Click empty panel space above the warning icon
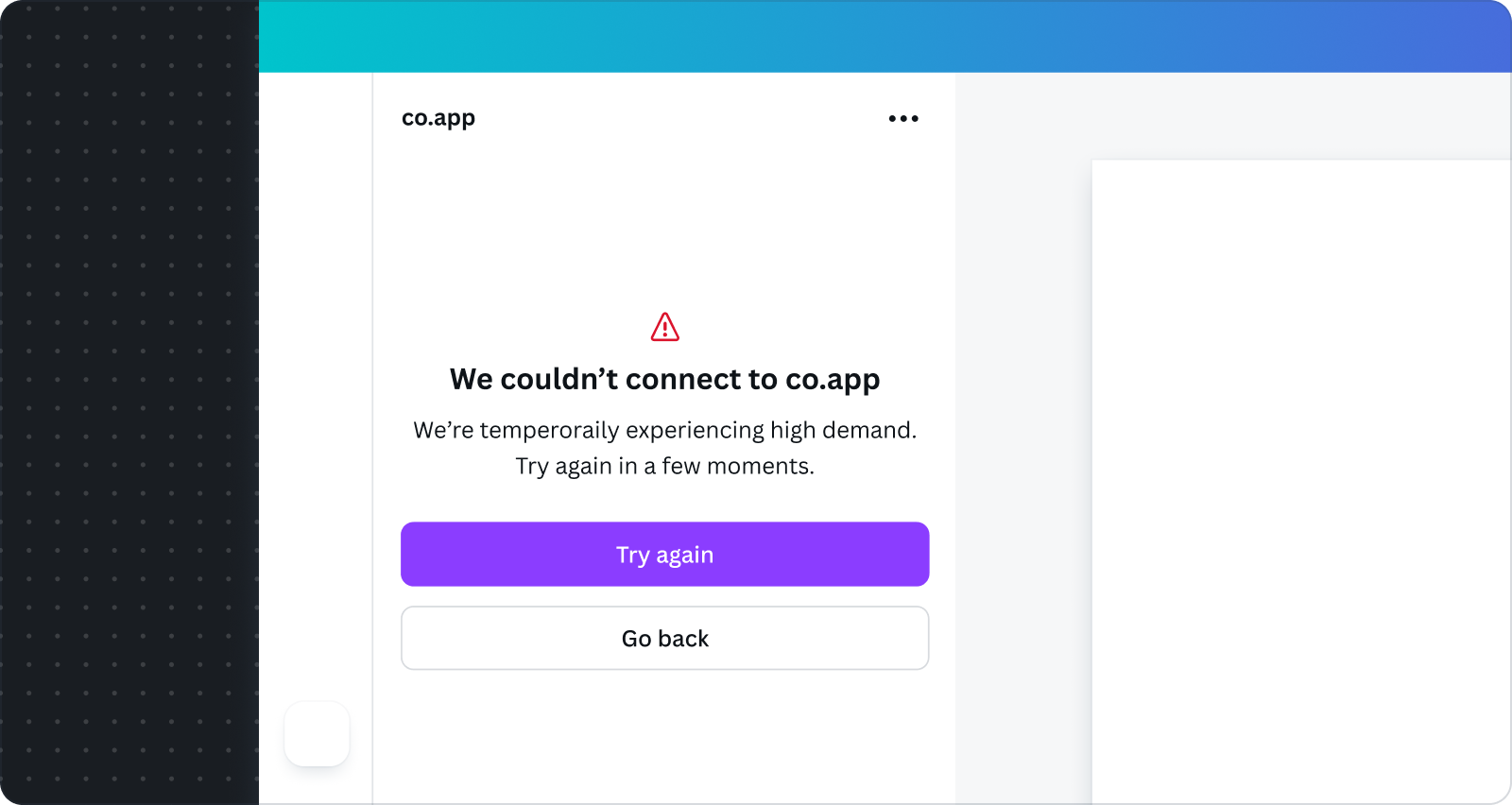 (665, 227)
